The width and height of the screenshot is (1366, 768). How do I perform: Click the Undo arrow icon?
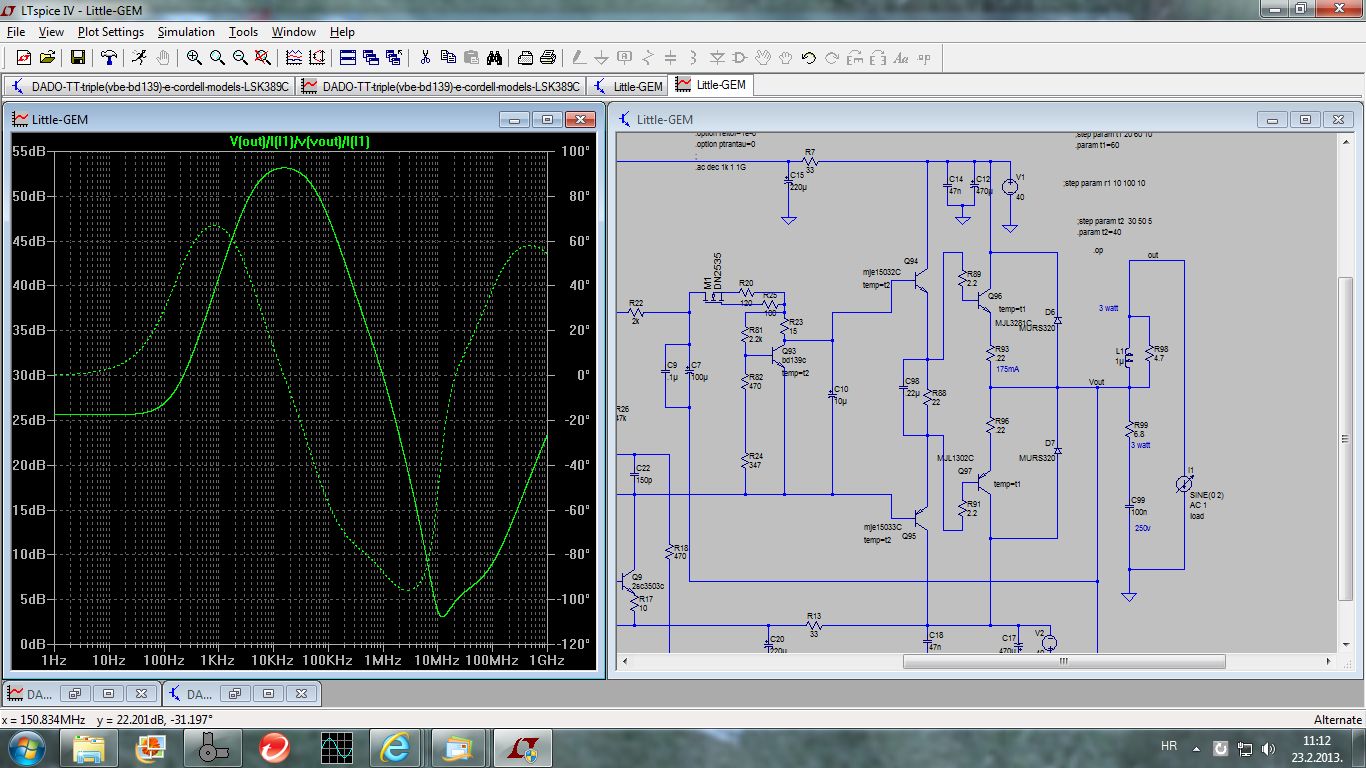point(809,58)
